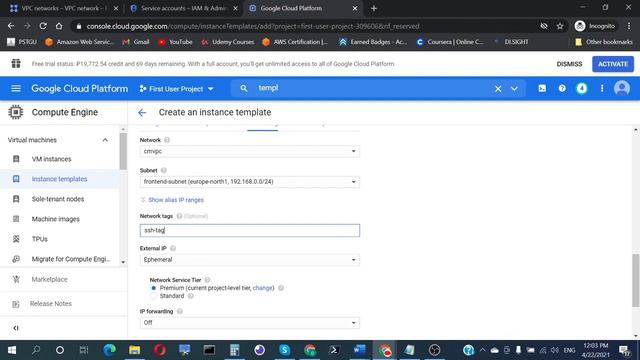
Task: Reload the page in the browser
Action: pos(43,26)
